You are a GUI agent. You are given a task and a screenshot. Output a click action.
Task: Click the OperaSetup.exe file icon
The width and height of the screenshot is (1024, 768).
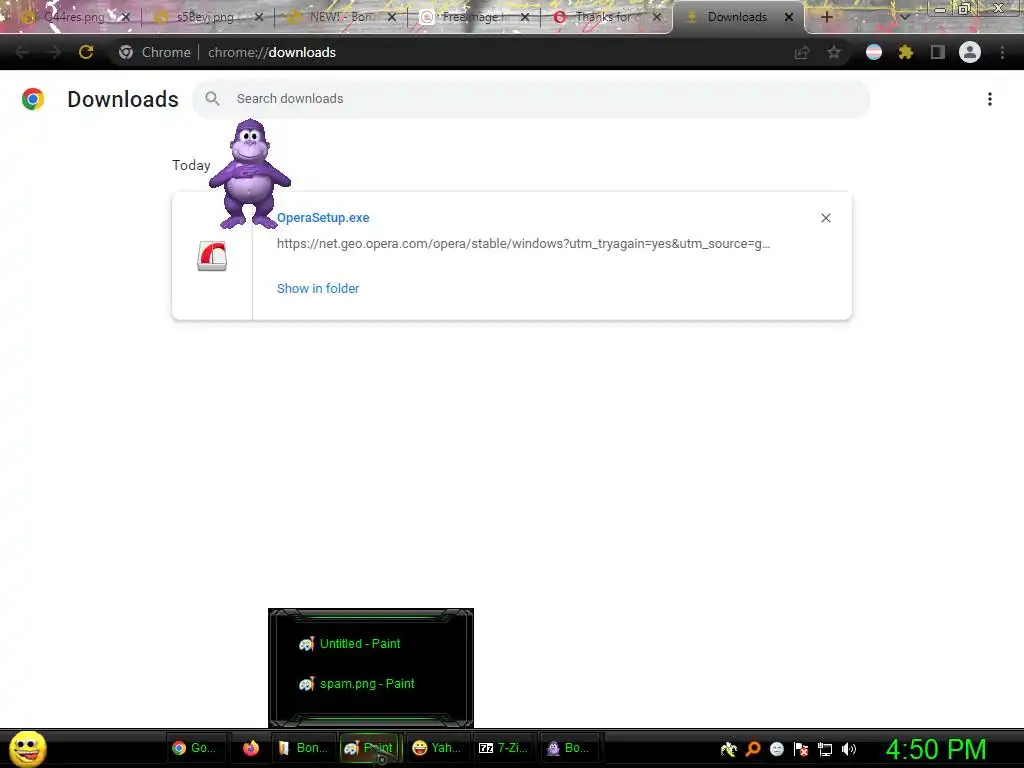(212, 256)
